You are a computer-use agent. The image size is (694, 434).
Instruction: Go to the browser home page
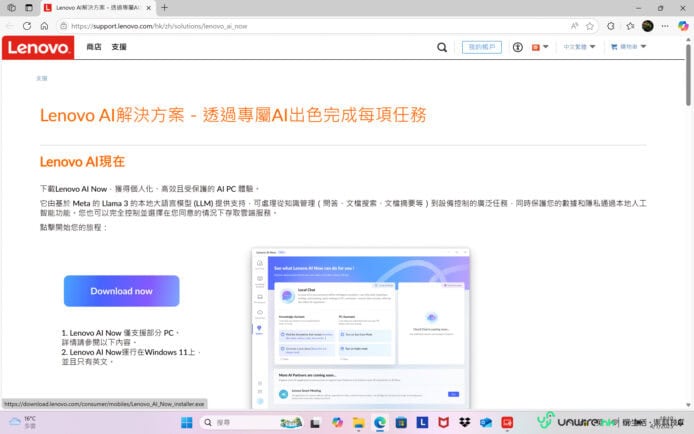pos(44,26)
